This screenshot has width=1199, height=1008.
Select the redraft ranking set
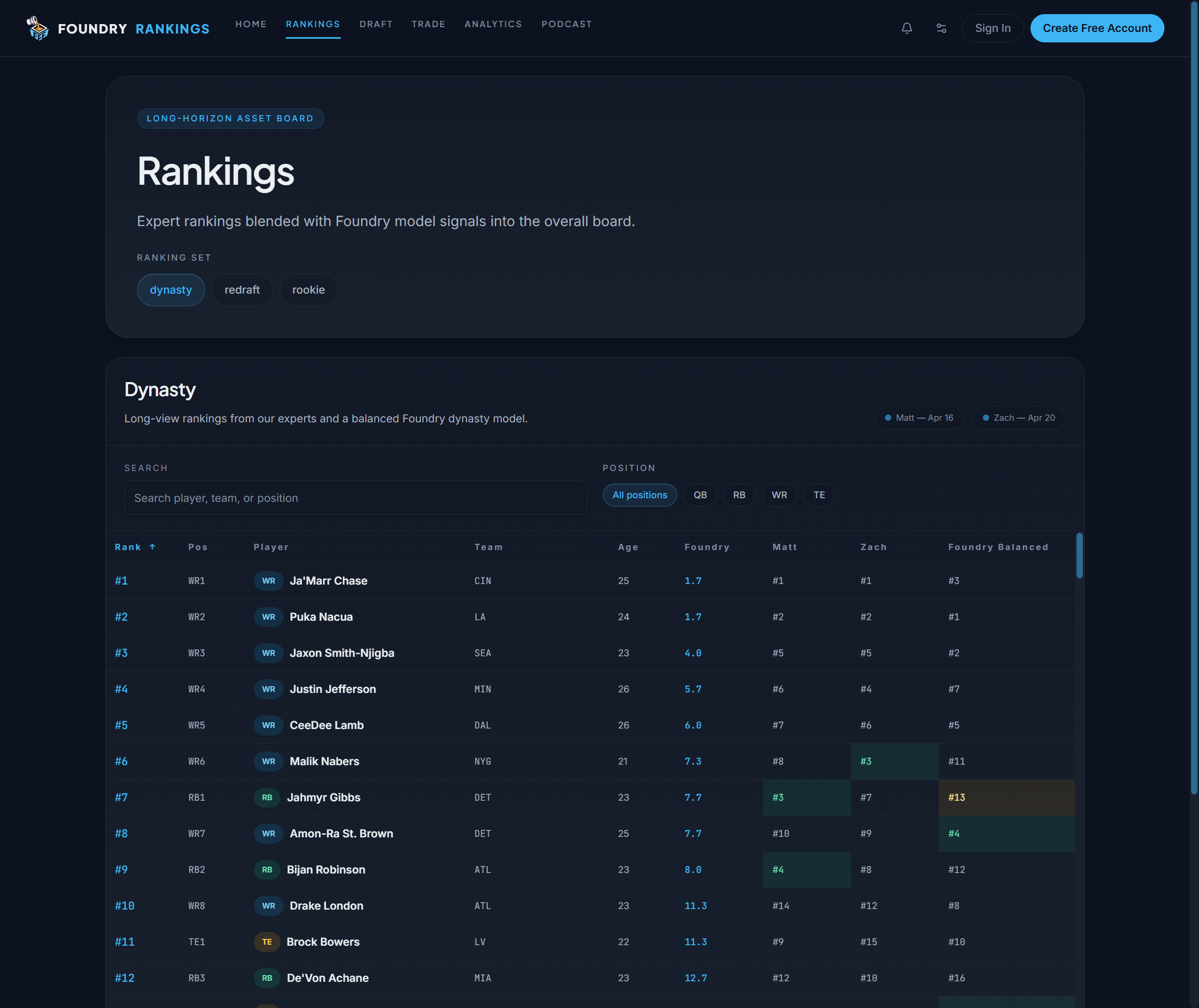coord(242,290)
